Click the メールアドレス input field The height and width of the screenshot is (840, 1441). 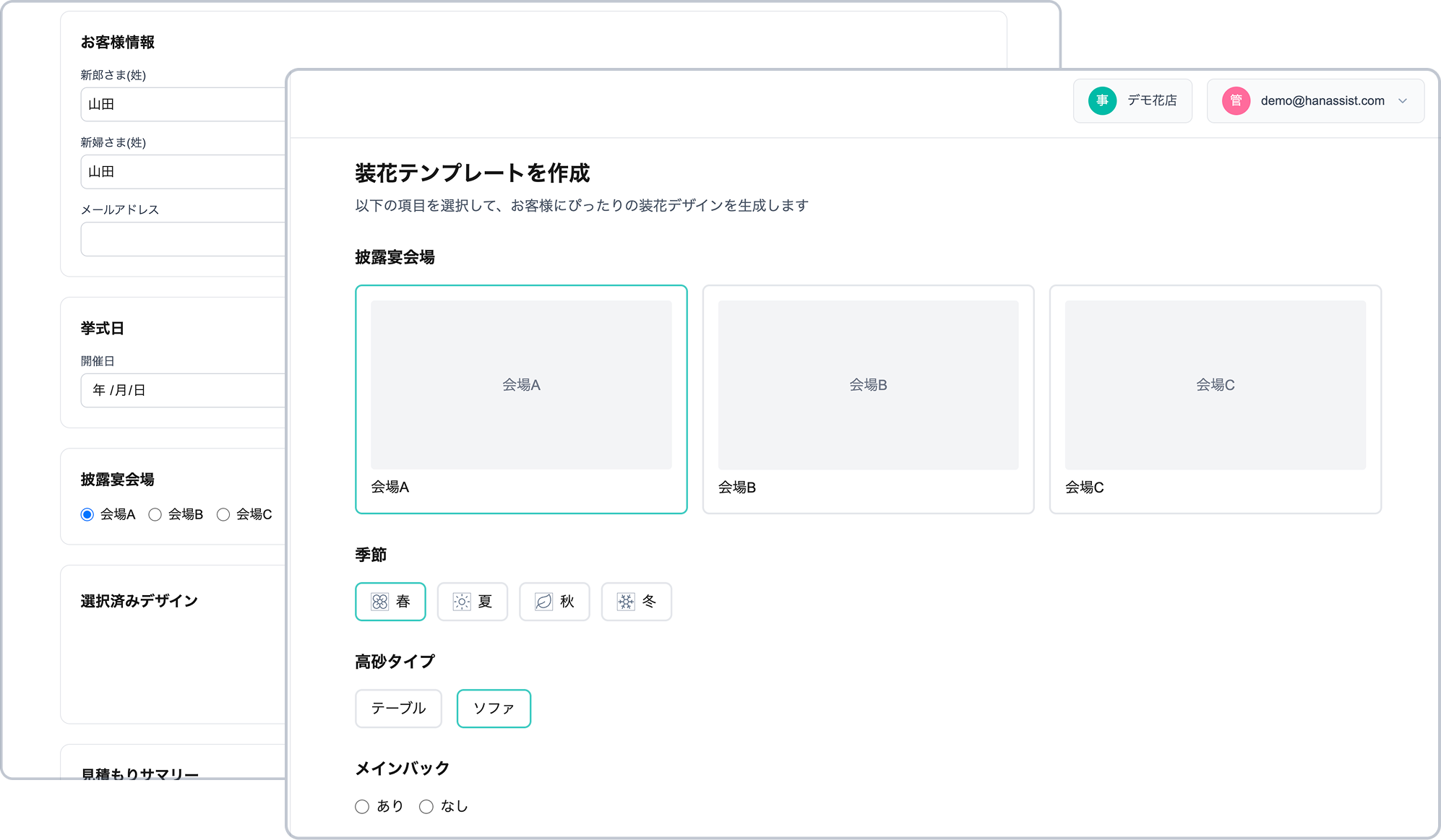pyautogui.click(x=181, y=239)
